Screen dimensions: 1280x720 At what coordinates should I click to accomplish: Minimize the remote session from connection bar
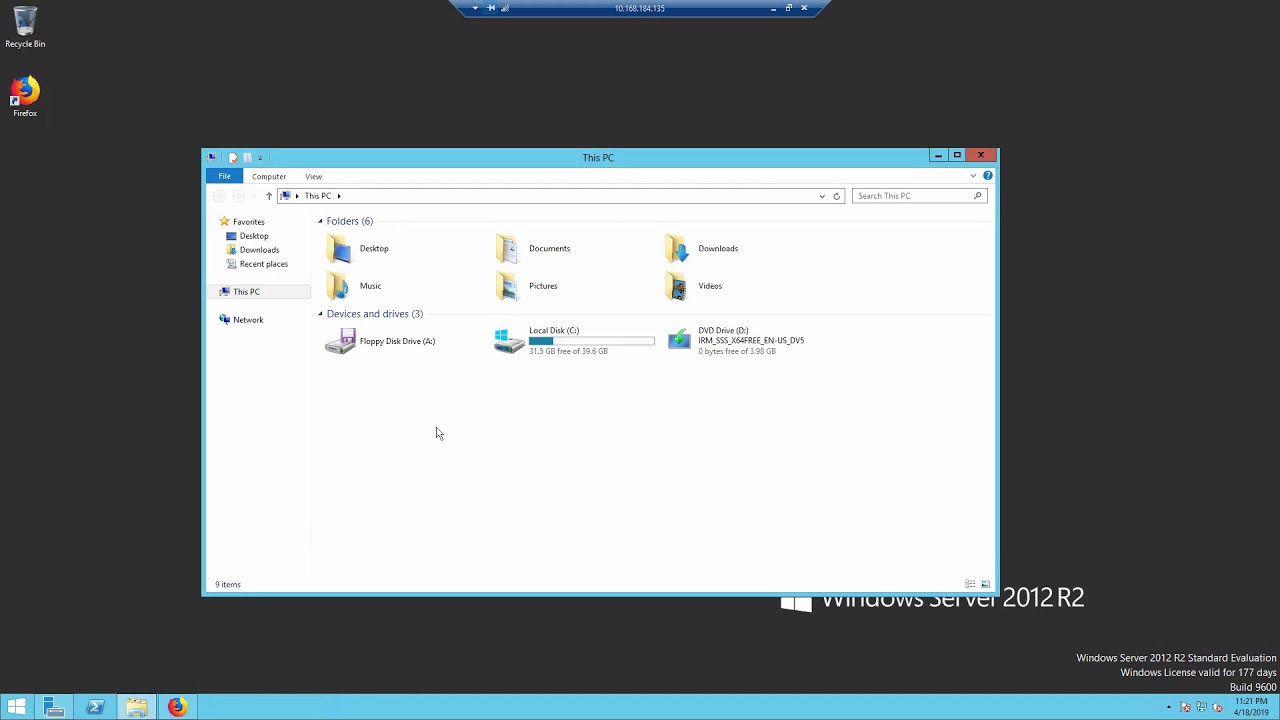tap(773, 8)
